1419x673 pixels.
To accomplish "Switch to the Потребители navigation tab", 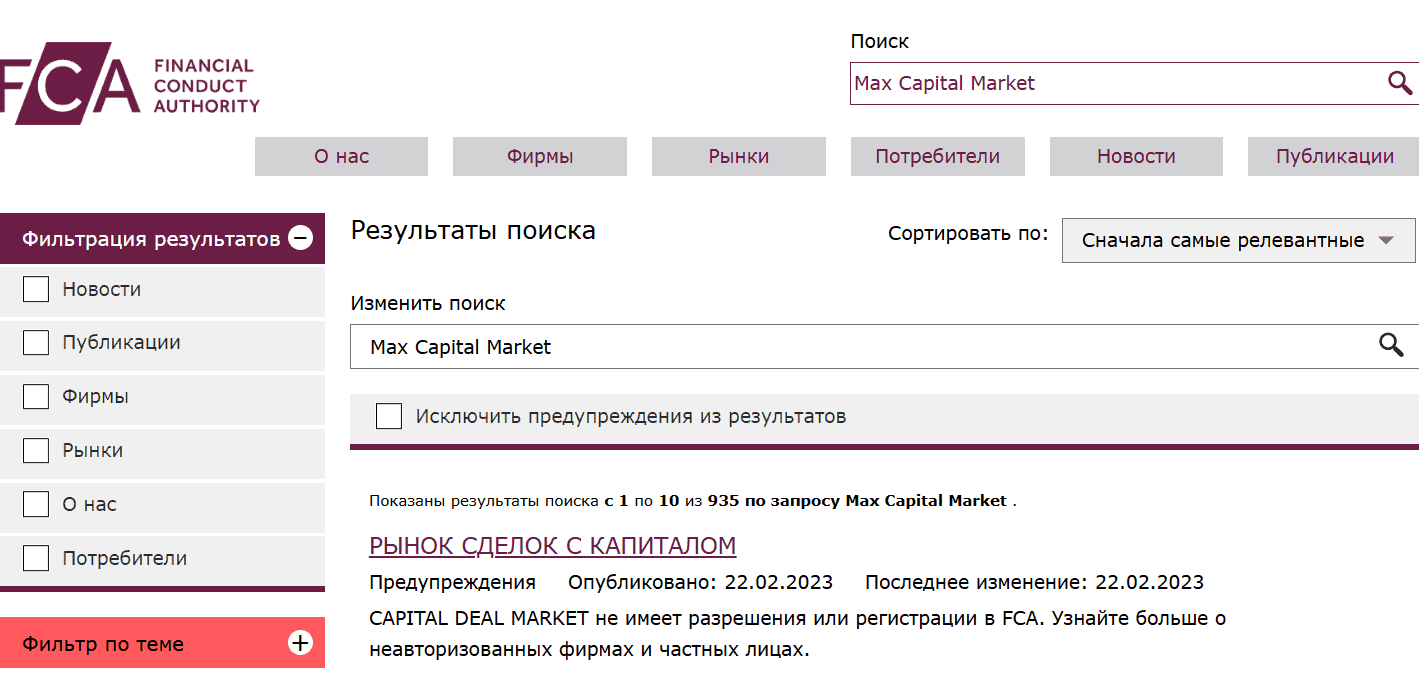I will click(x=937, y=156).
